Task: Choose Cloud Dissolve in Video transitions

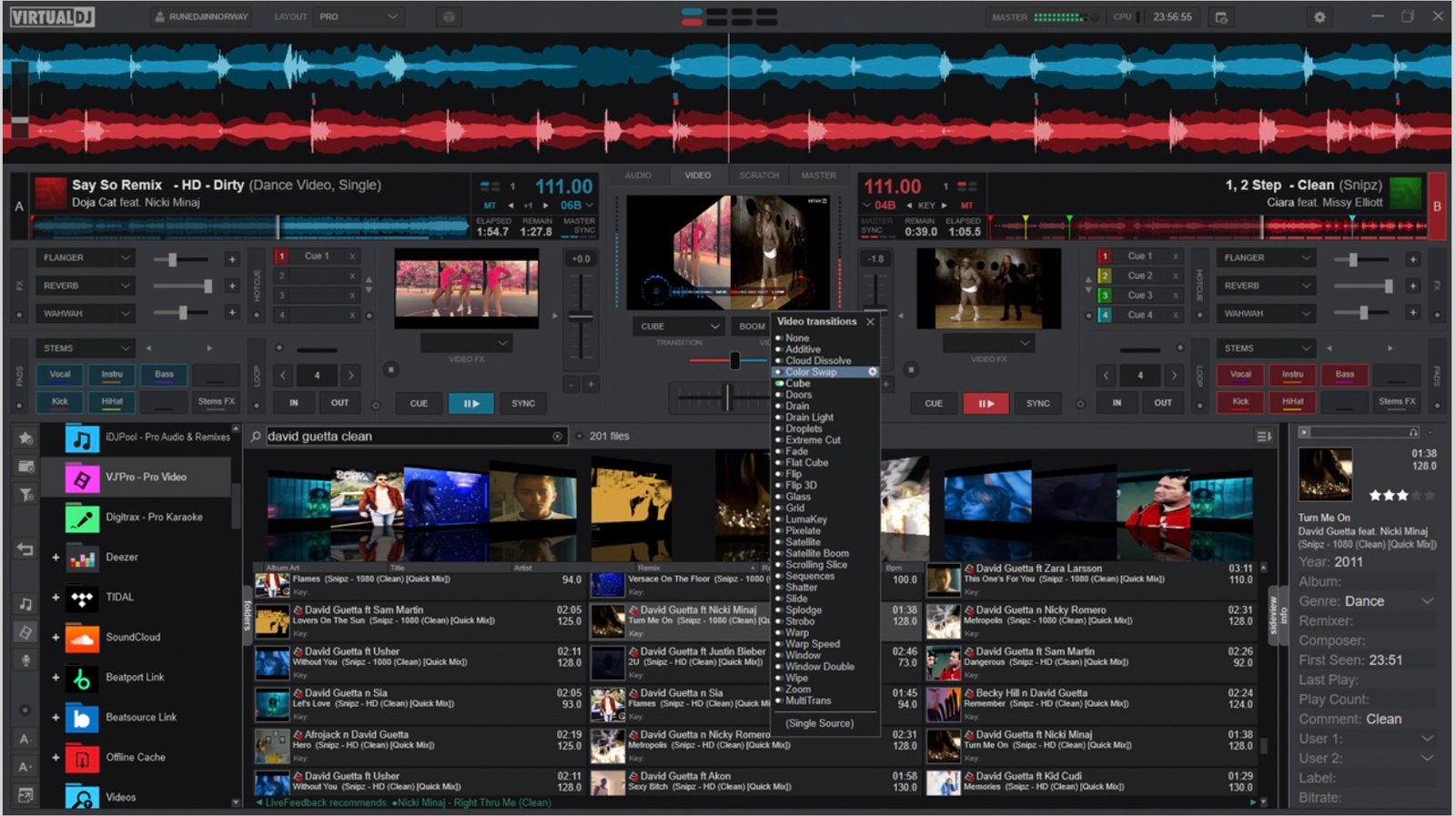Action: pos(818,360)
